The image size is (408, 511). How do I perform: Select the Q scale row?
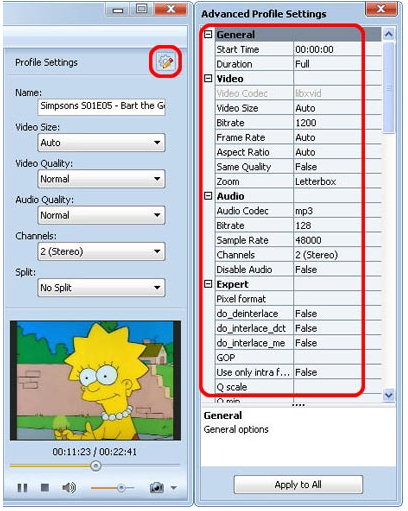[x=298, y=387]
